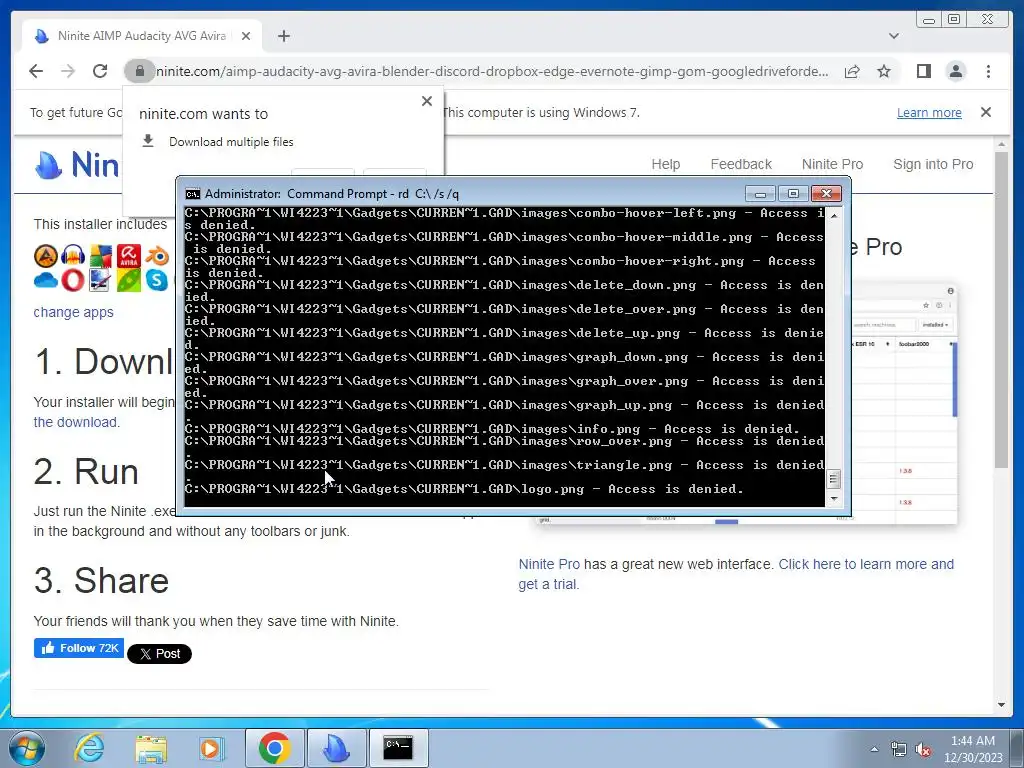Click the change apps link

(x=73, y=312)
